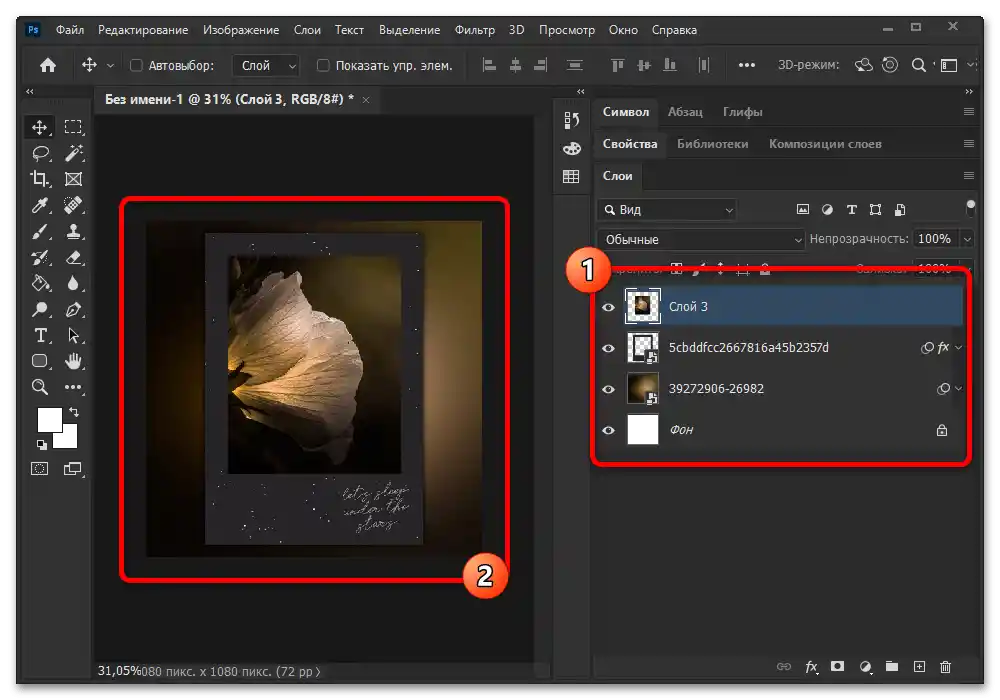Click the Слой 3 layer thumbnail

click(642, 306)
